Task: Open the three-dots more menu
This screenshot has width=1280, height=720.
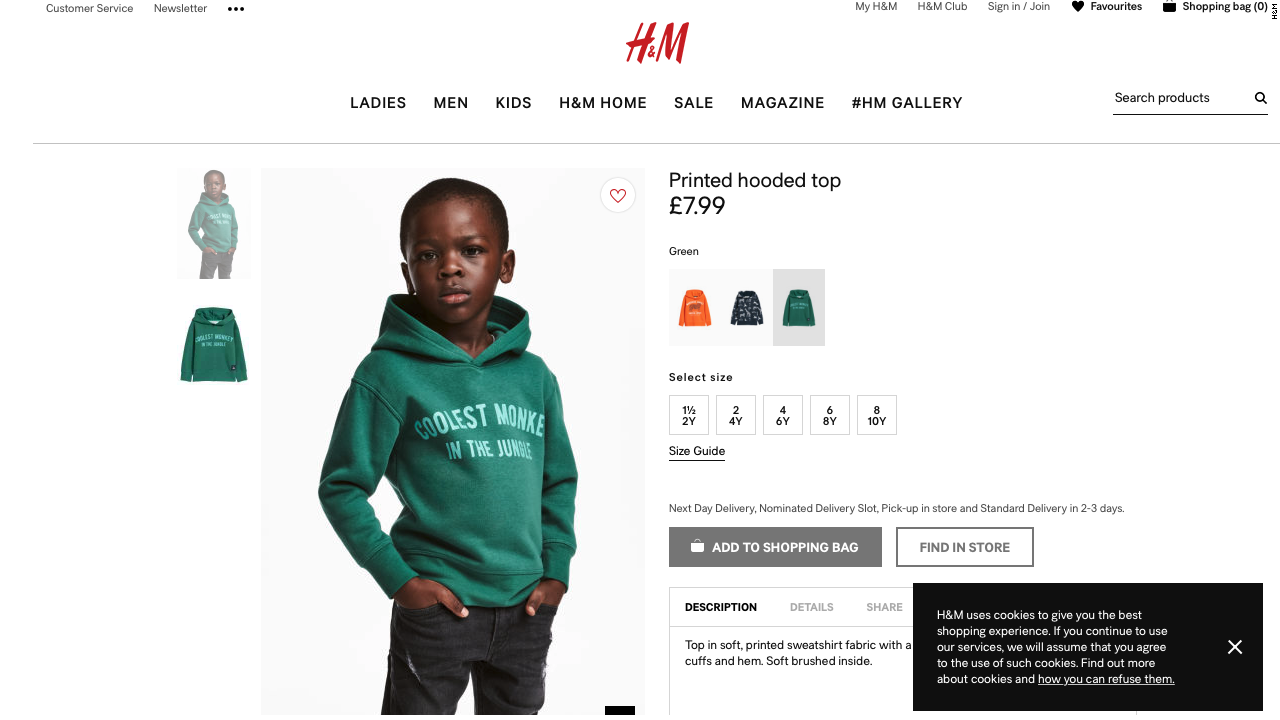Action: (236, 9)
